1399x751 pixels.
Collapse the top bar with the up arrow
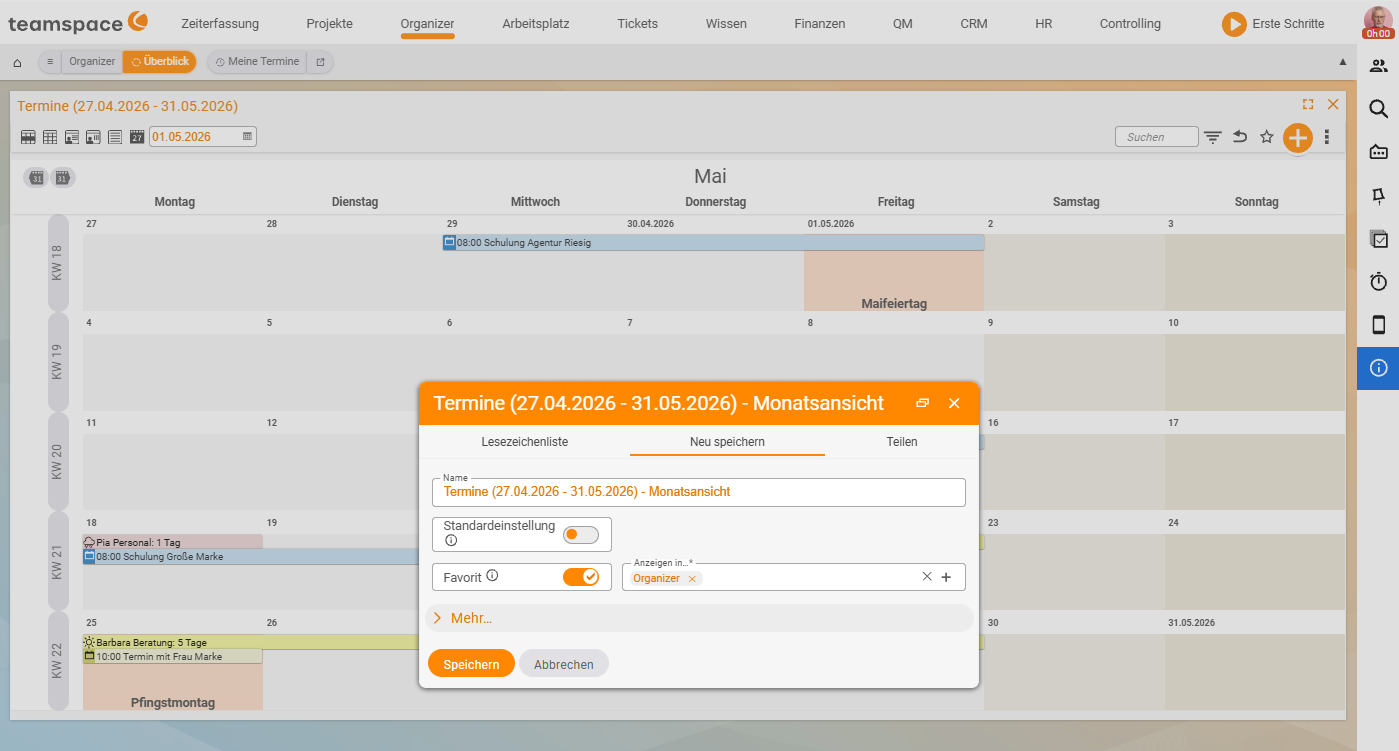[x=1343, y=62]
